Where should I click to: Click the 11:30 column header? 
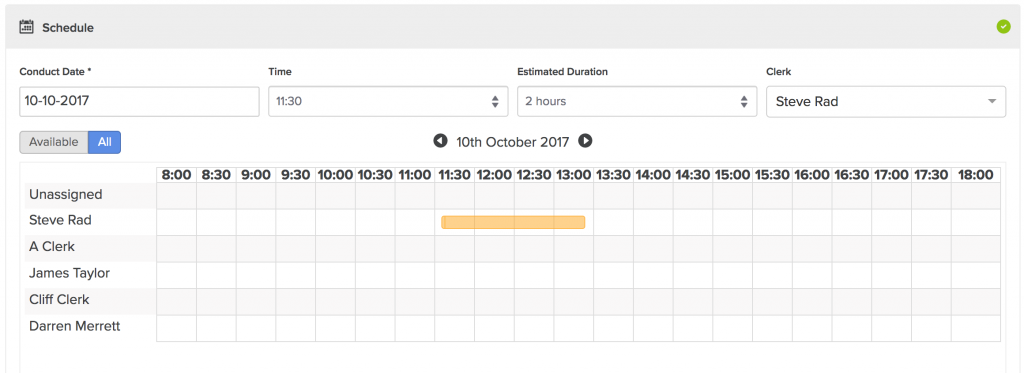click(455, 175)
